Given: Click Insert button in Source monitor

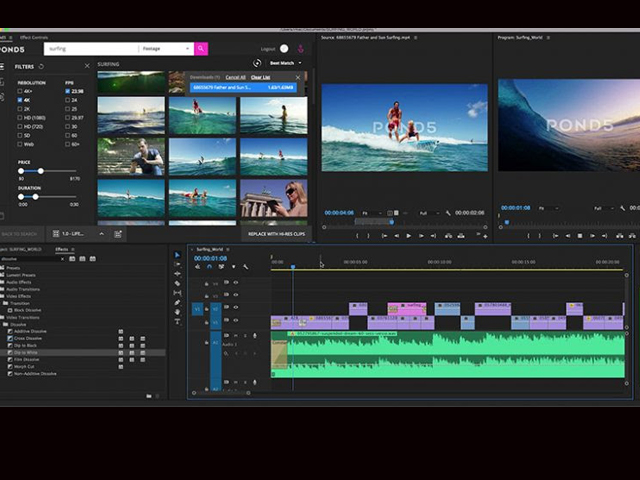Looking at the screenshot, I should 448,236.
